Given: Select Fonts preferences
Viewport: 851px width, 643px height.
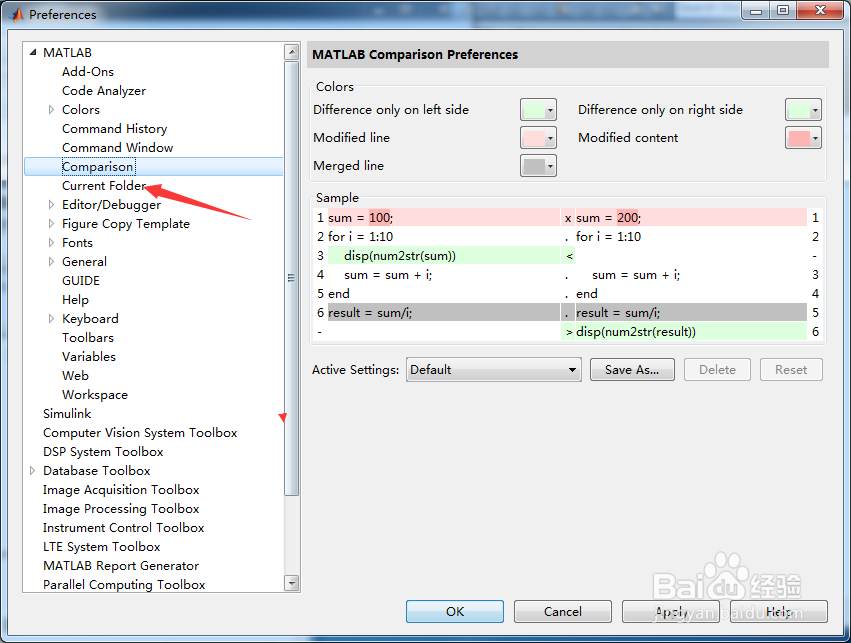Looking at the screenshot, I should [77, 243].
